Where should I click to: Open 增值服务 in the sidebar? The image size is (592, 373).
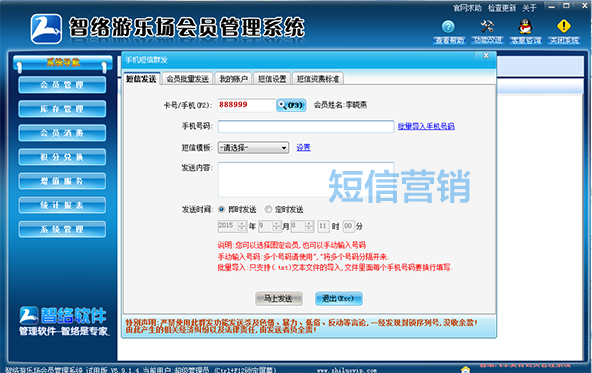pos(62,181)
